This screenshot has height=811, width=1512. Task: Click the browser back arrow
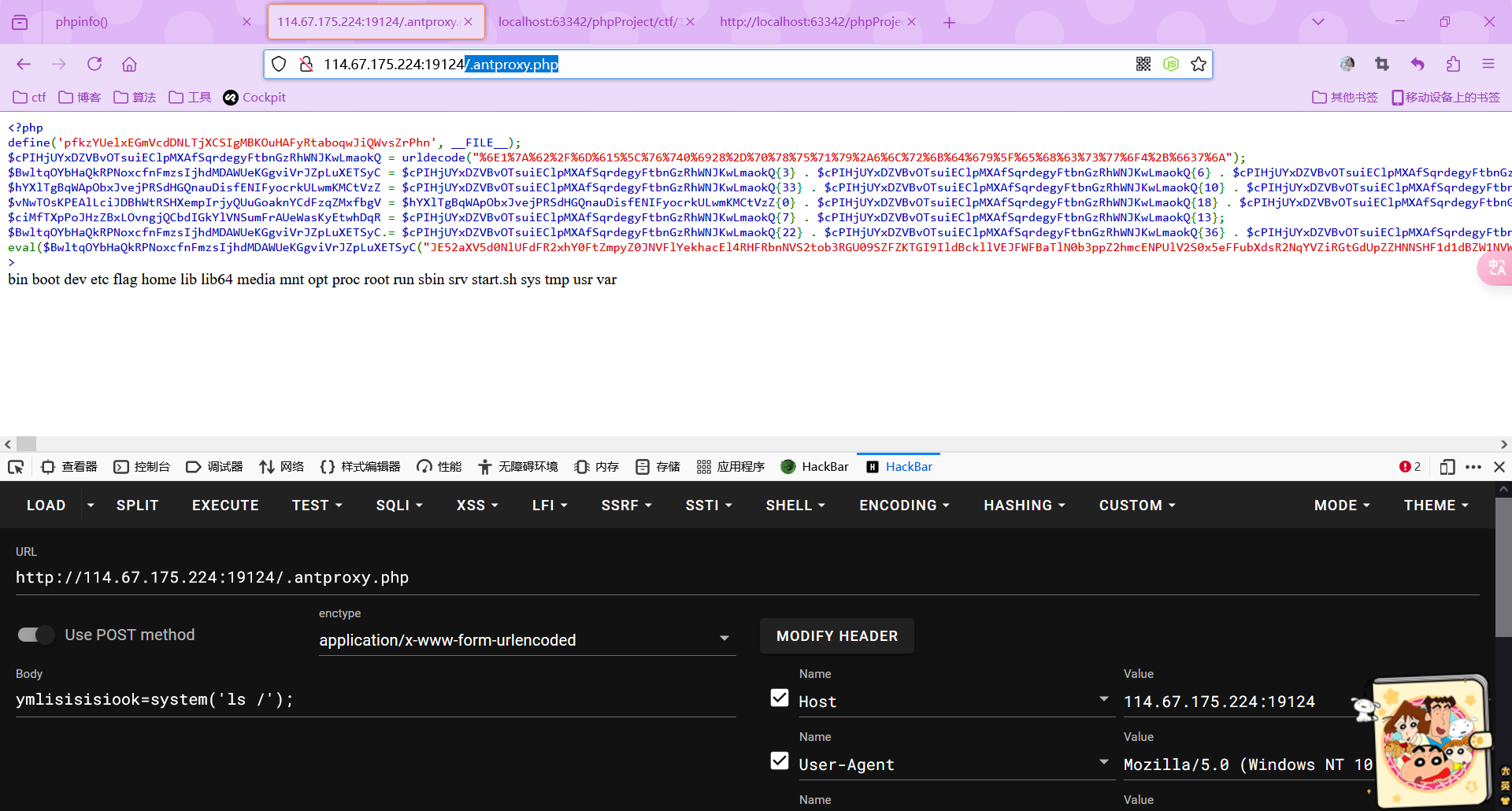point(24,64)
